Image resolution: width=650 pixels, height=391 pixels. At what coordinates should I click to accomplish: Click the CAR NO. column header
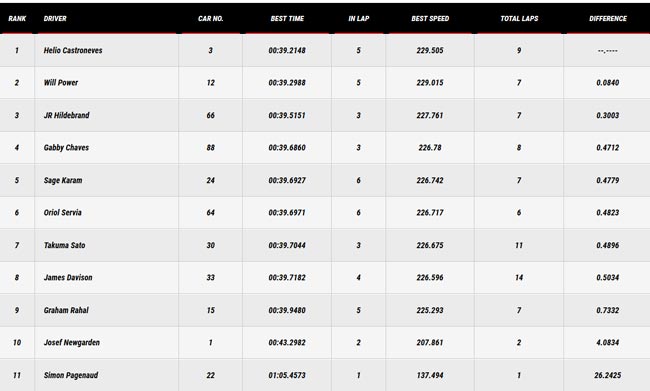coord(211,19)
